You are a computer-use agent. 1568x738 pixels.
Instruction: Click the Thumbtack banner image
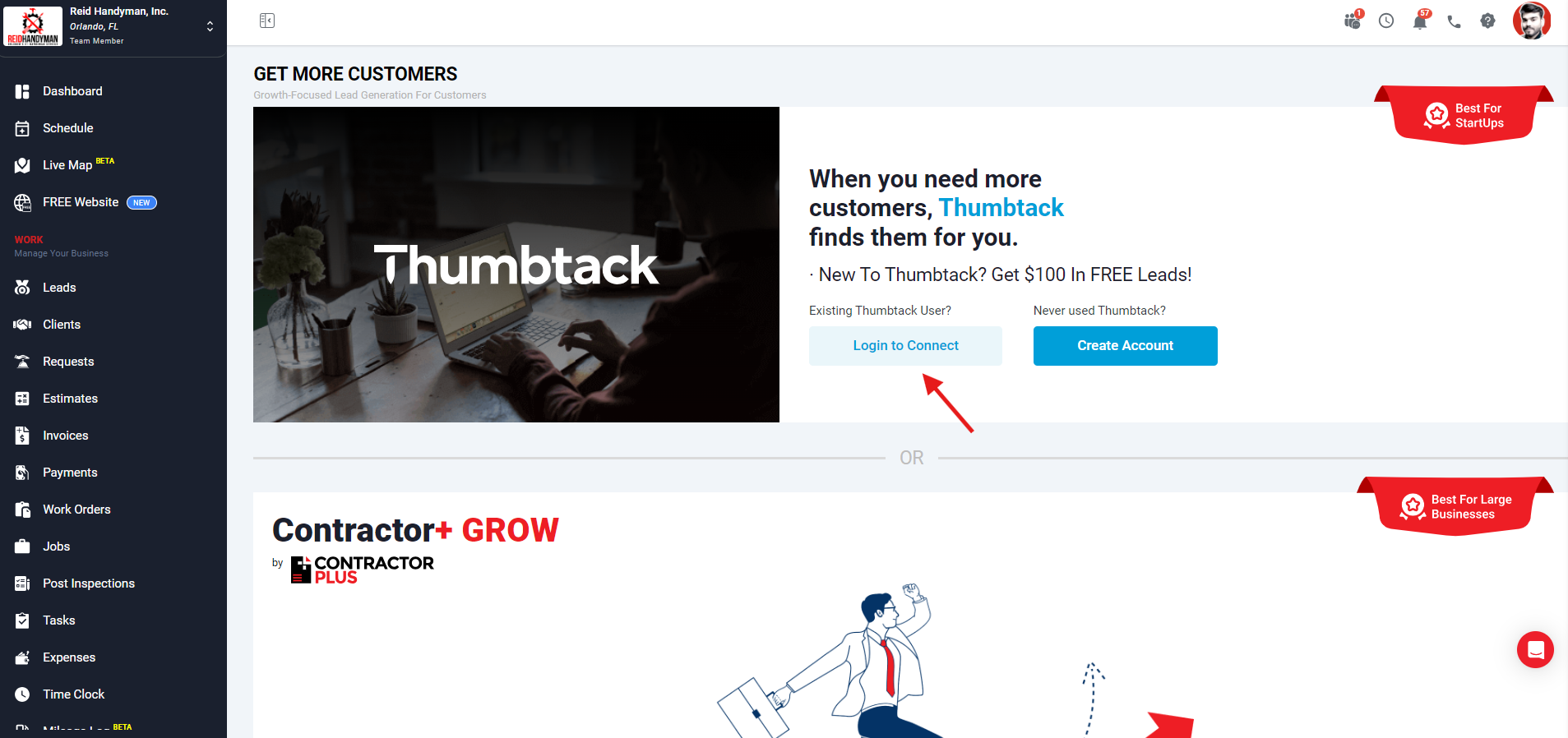tap(516, 265)
